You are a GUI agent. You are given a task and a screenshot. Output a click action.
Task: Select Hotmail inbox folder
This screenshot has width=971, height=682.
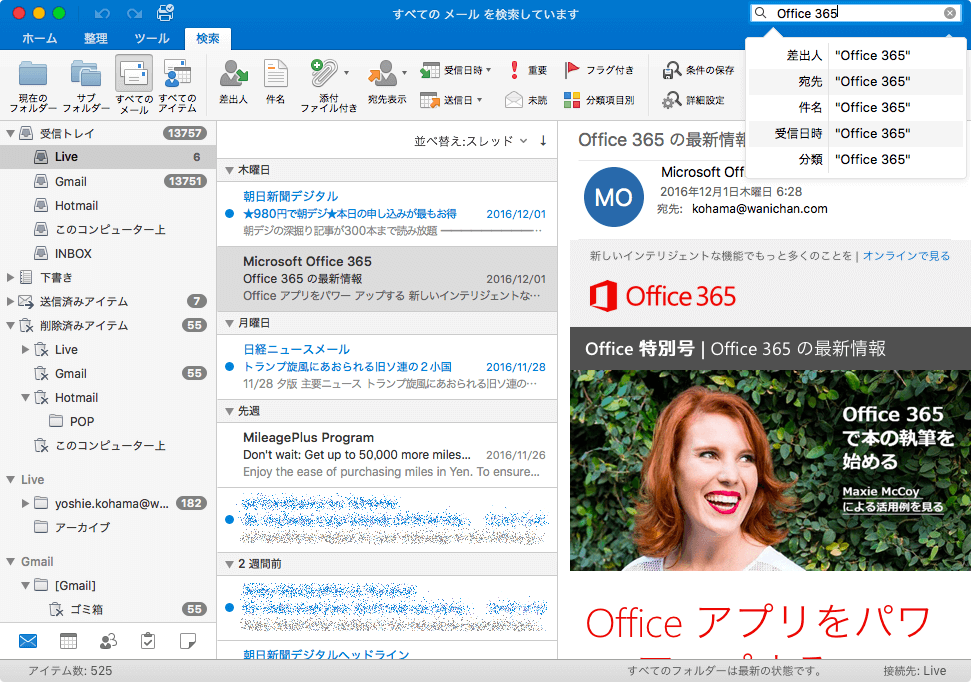pyautogui.click(x=108, y=206)
